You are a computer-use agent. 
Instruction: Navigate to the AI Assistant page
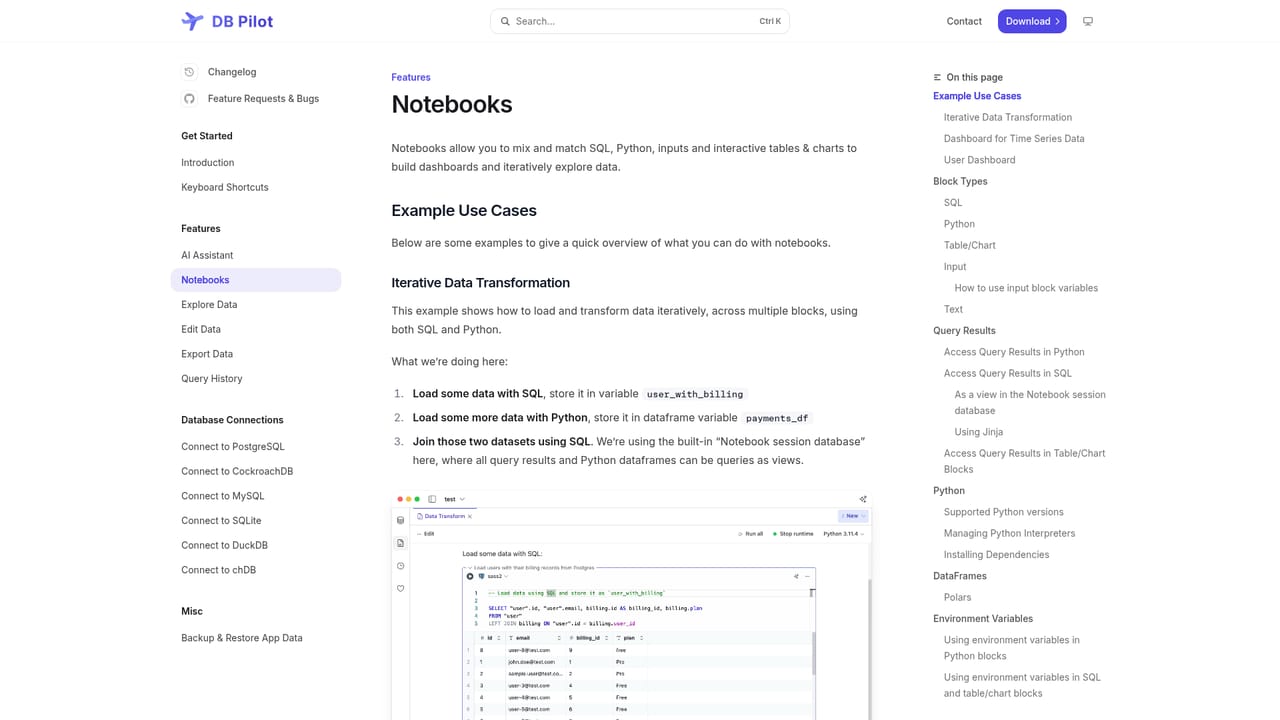point(207,256)
